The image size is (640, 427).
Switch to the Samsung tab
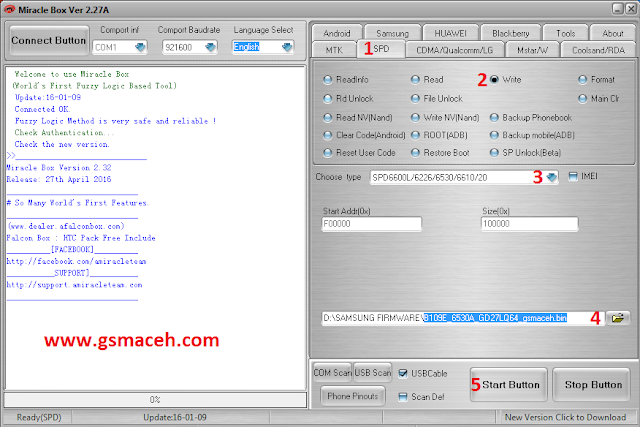click(392, 33)
